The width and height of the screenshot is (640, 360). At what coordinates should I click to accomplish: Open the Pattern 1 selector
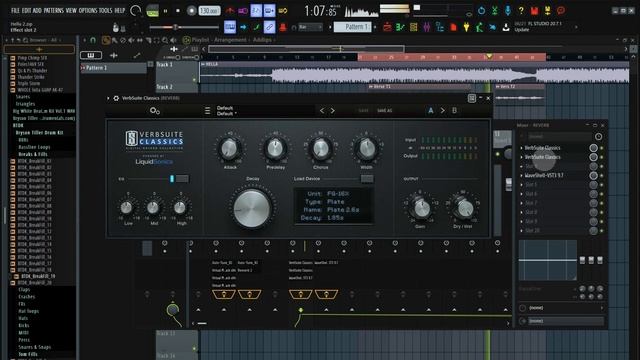(353, 27)
